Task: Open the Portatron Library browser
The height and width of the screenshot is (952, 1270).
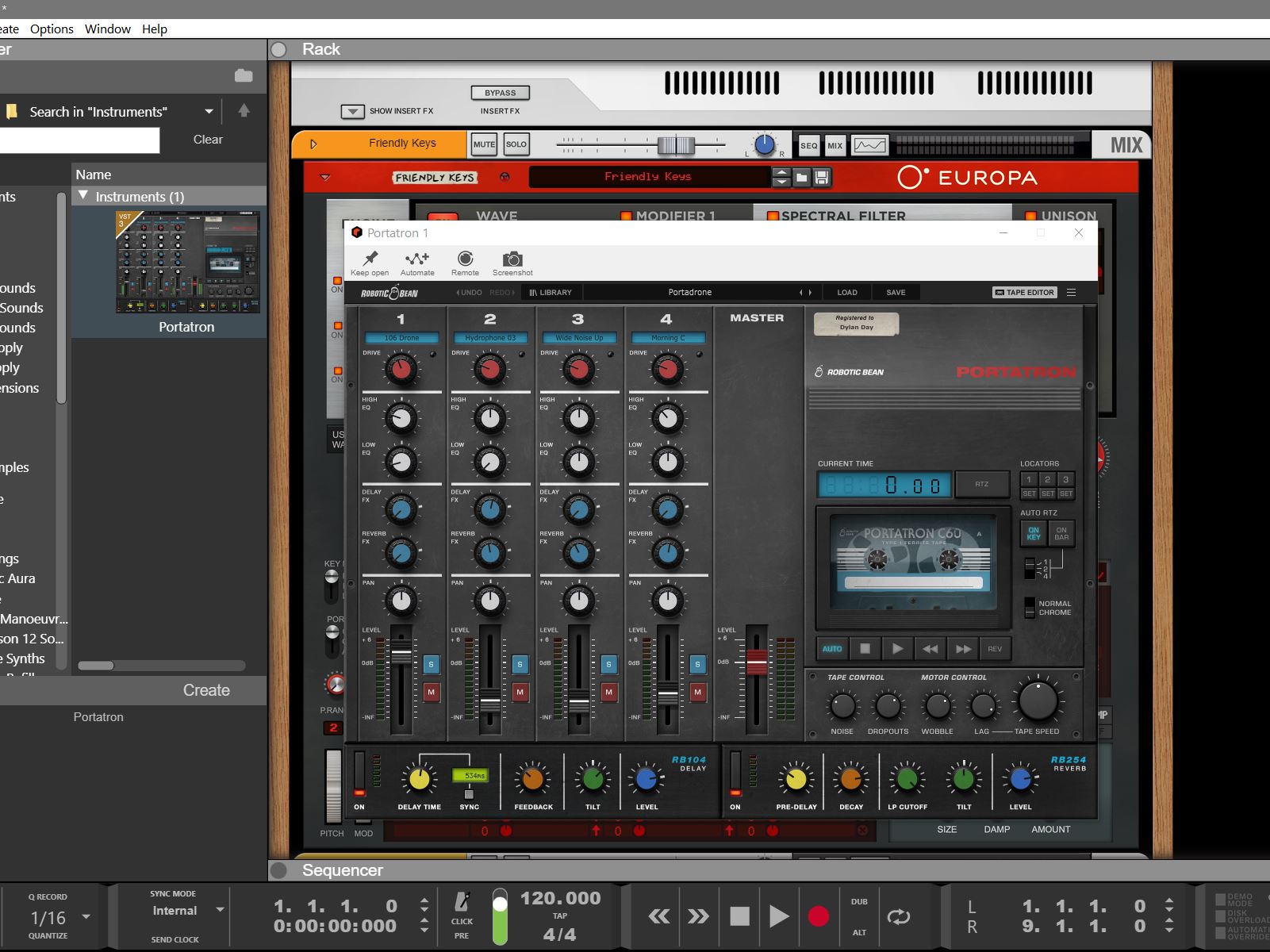Action: pos(551,292)
